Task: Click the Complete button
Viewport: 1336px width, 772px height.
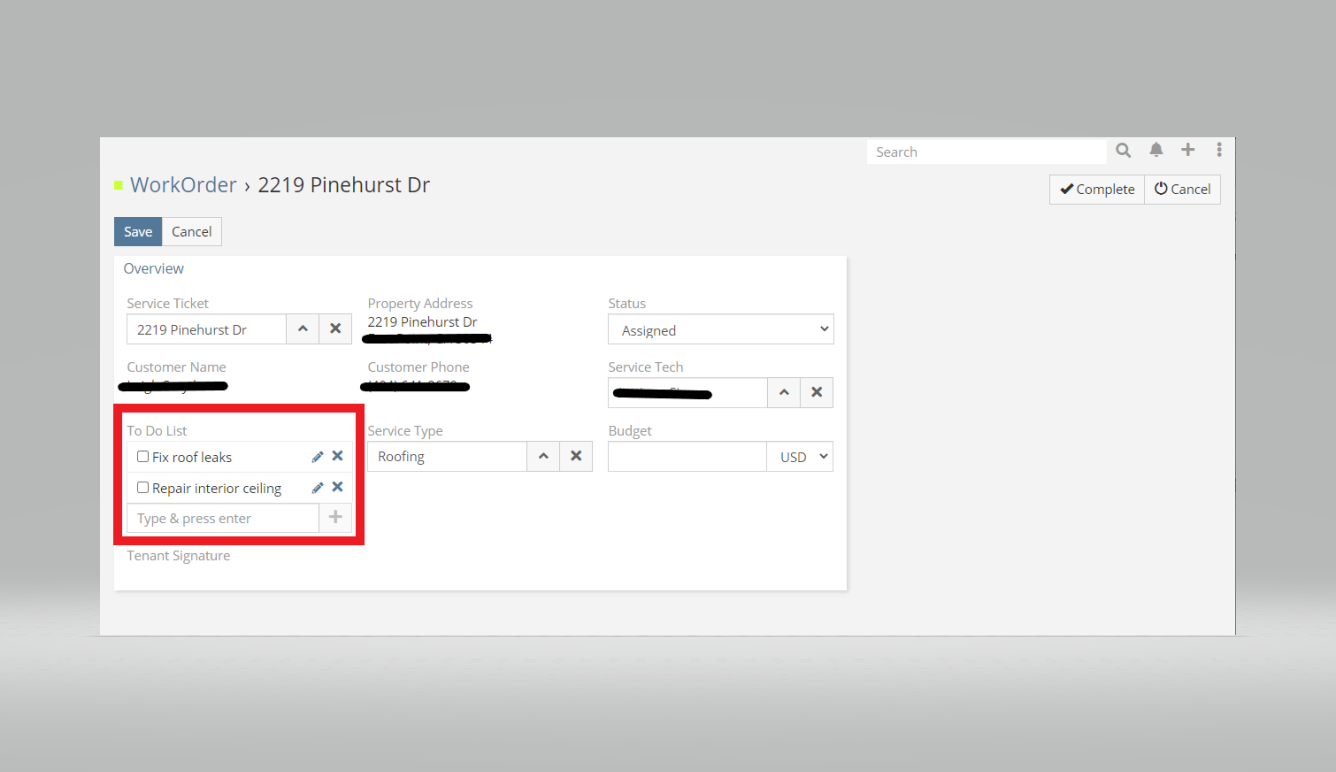Action: (x=1097, y=189)
